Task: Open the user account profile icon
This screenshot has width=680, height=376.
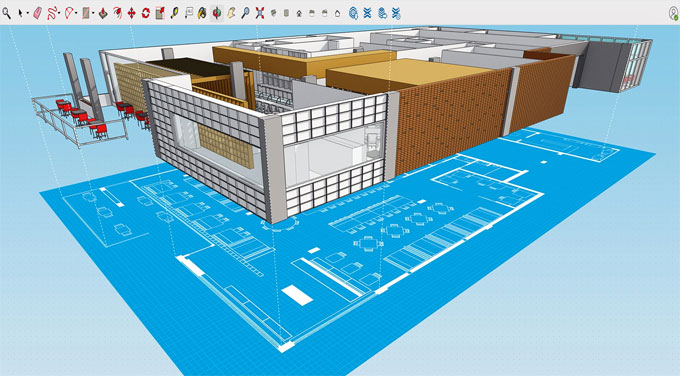Action: [673, 13]
